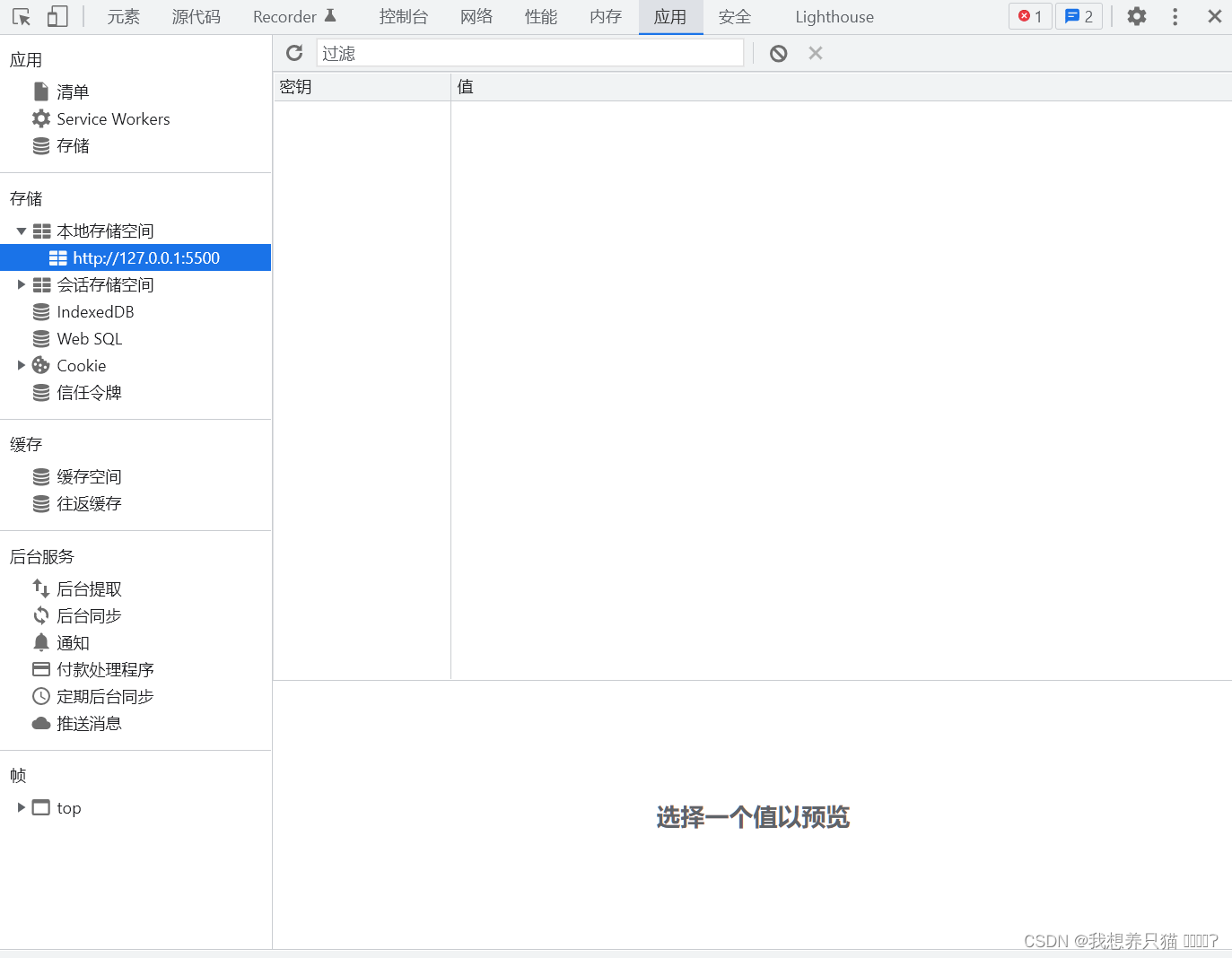Click the 后台提取 arrows icon
Image resolution: width=1232 pixels, height=958 pixels.
pos(41,588)
